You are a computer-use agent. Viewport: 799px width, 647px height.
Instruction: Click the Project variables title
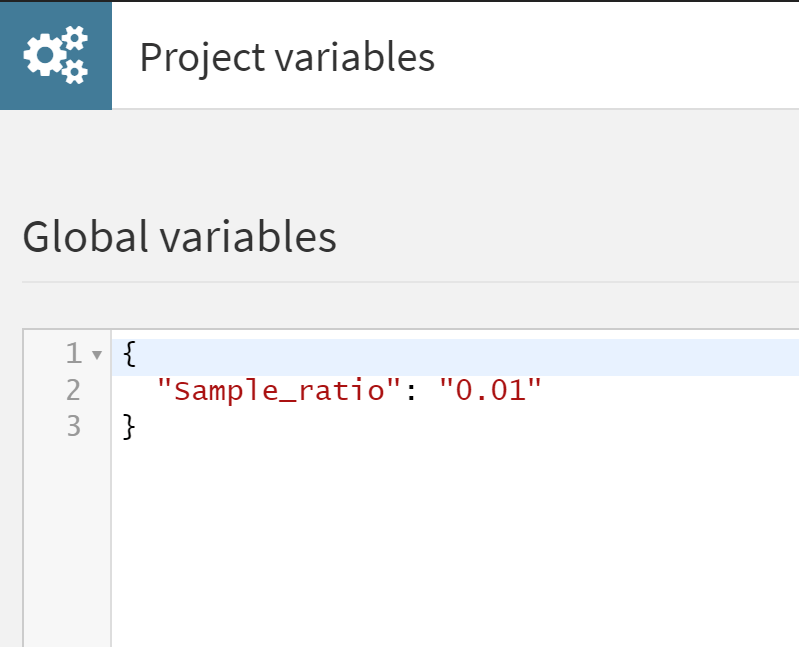[x=287, y=57]
